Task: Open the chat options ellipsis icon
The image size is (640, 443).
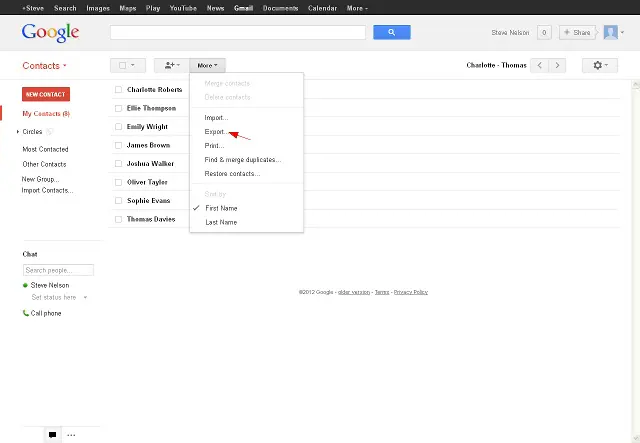Action: click(71, 435)
